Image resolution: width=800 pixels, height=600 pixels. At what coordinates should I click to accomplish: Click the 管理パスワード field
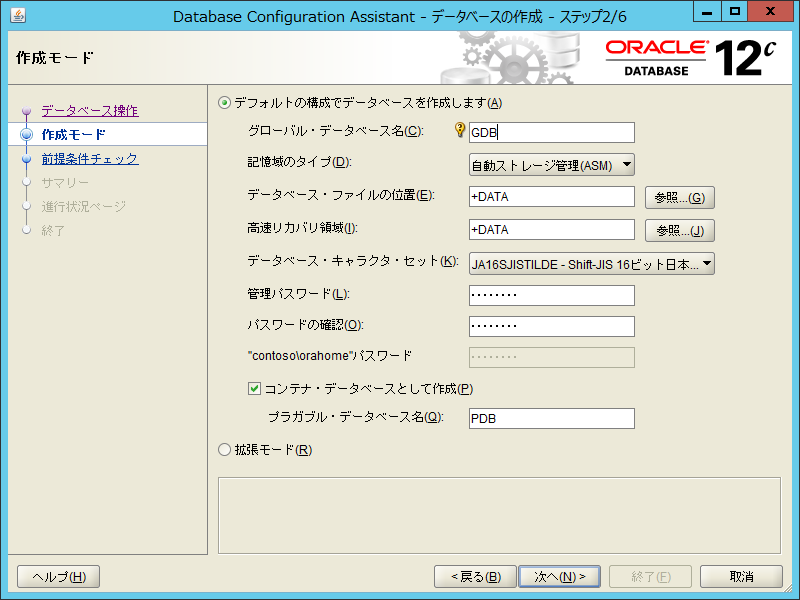pyautogui.click(x=552, y=295)
